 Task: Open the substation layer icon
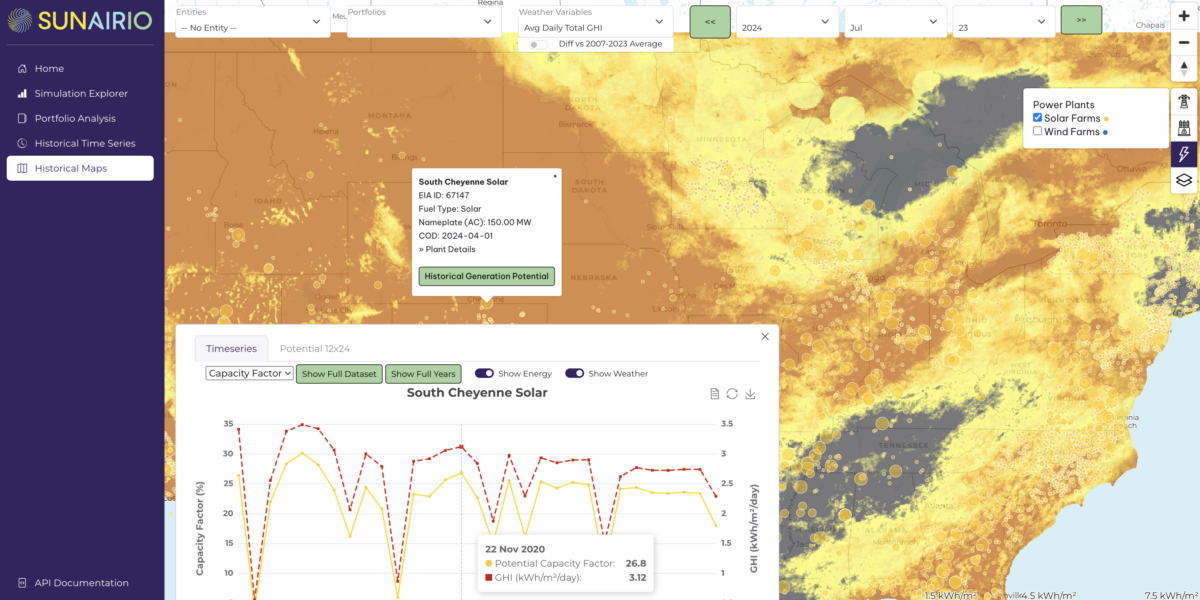1184,128
